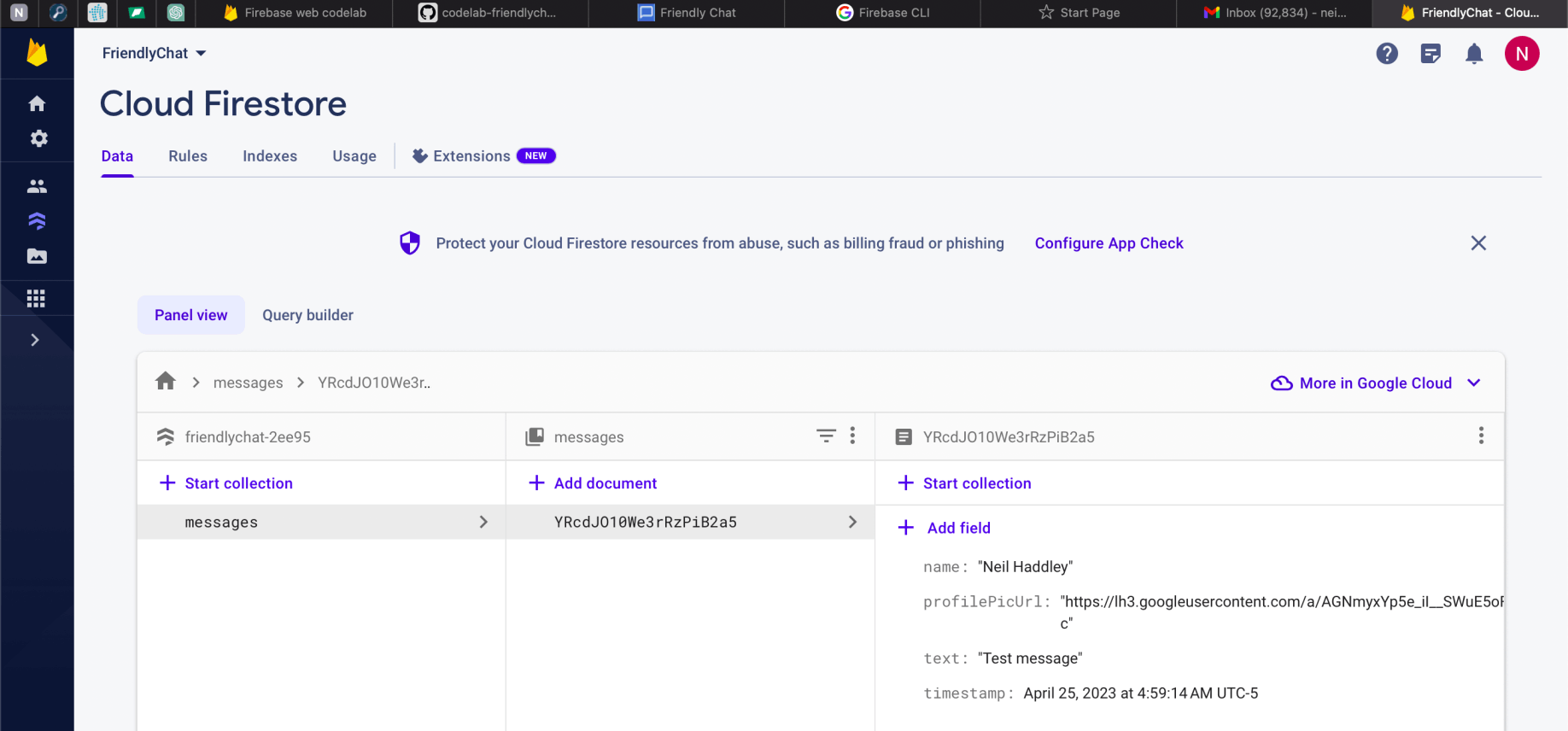
Task: Switch to the Rules tab
Action: [x=188, y=156]
